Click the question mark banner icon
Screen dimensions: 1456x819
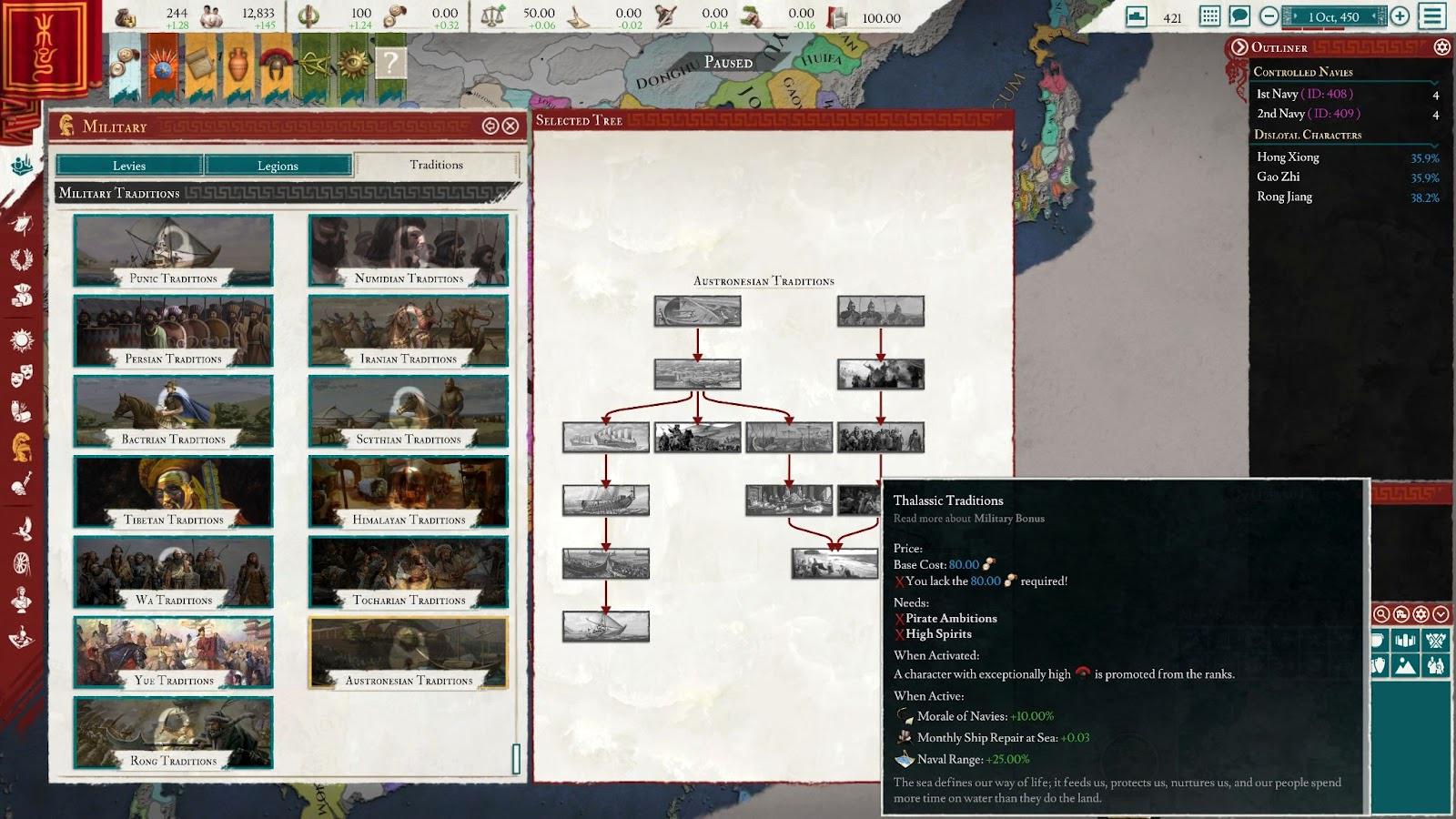click(390, 62)
